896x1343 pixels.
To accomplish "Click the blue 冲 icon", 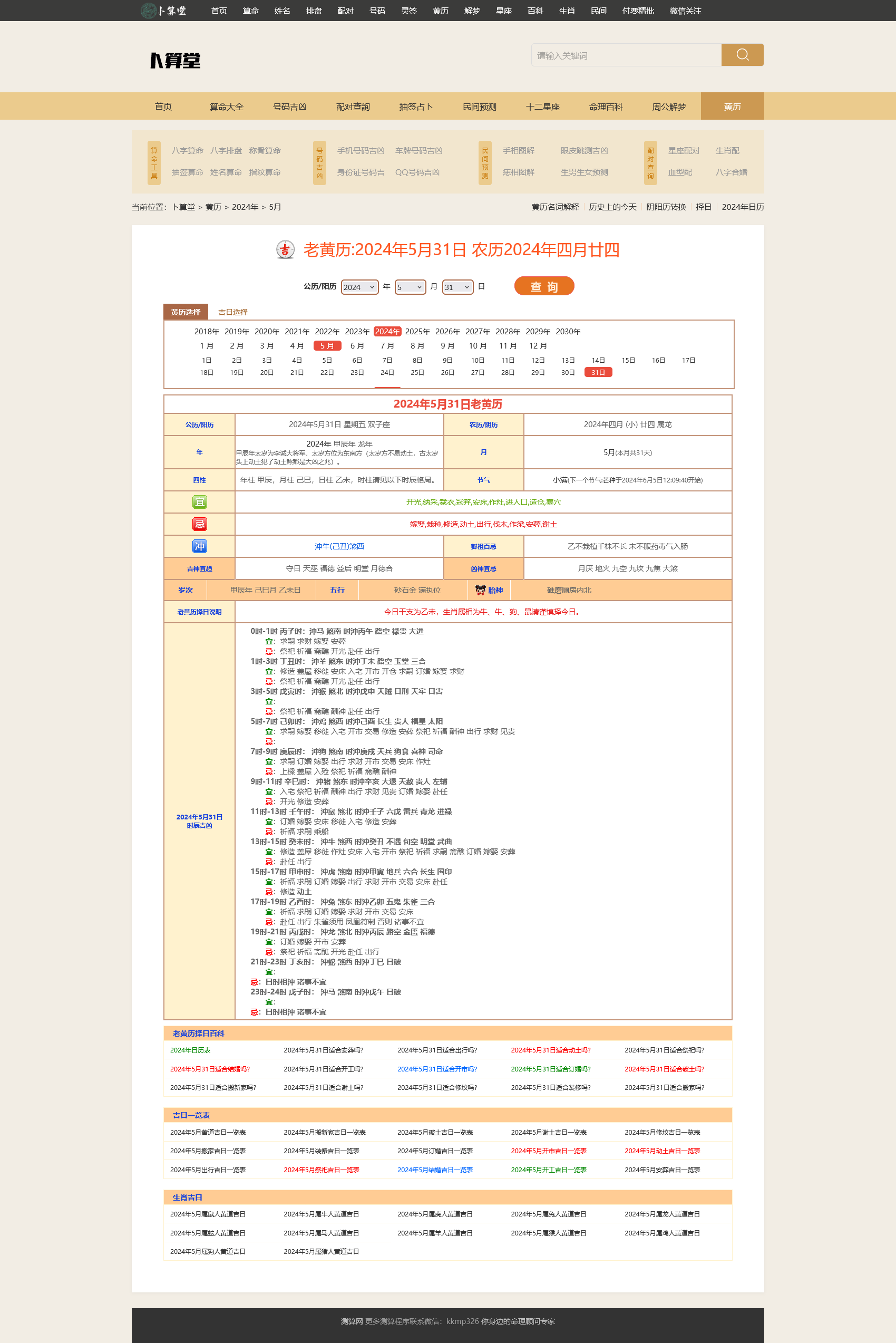I will (199, 546).
